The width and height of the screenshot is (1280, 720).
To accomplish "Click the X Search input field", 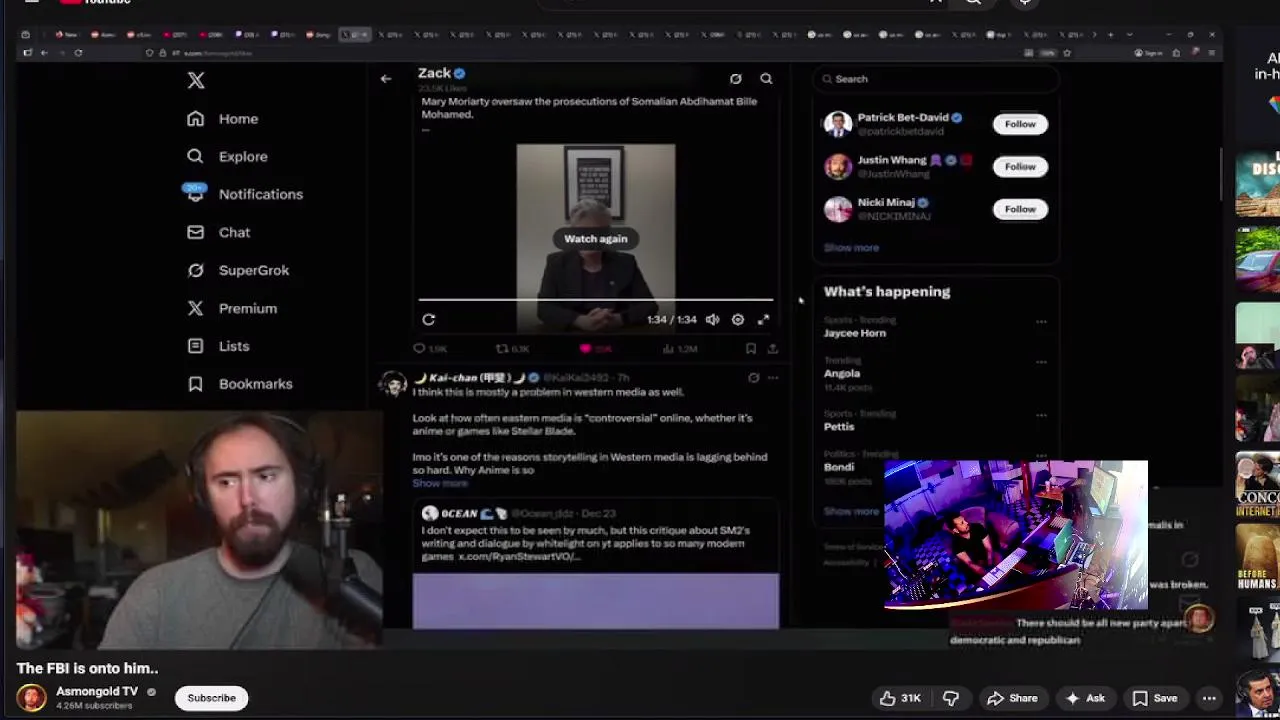I will [936, 79].
